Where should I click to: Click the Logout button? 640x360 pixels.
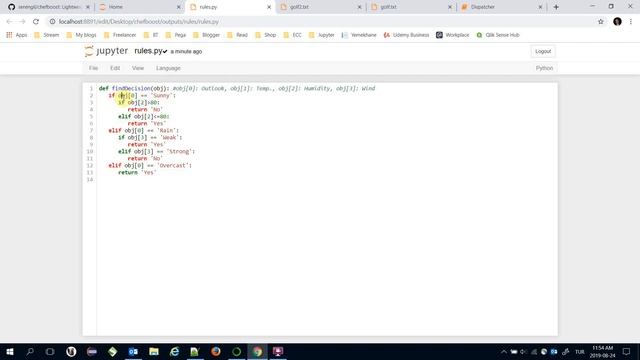click(x=543, y=51)
